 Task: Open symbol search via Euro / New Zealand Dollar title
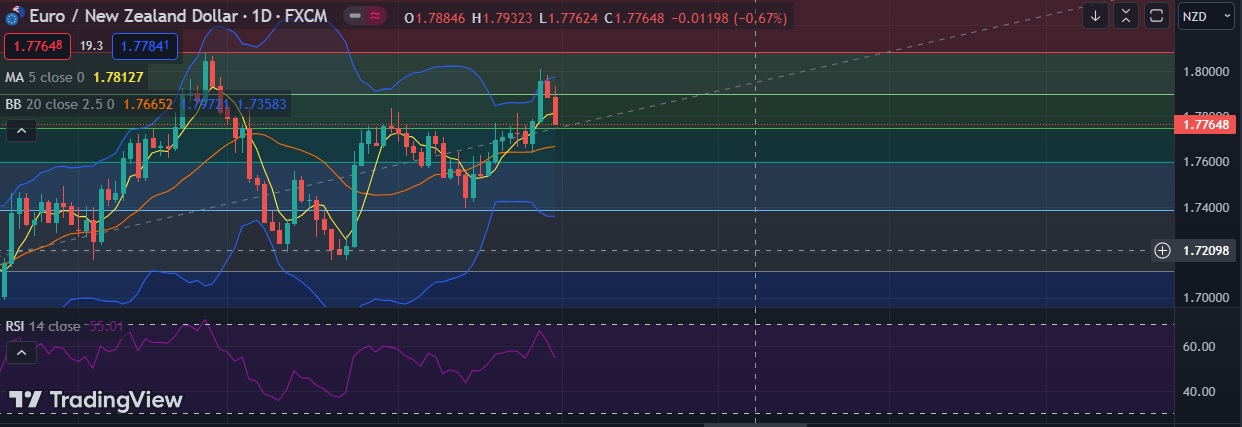point(132,18)
